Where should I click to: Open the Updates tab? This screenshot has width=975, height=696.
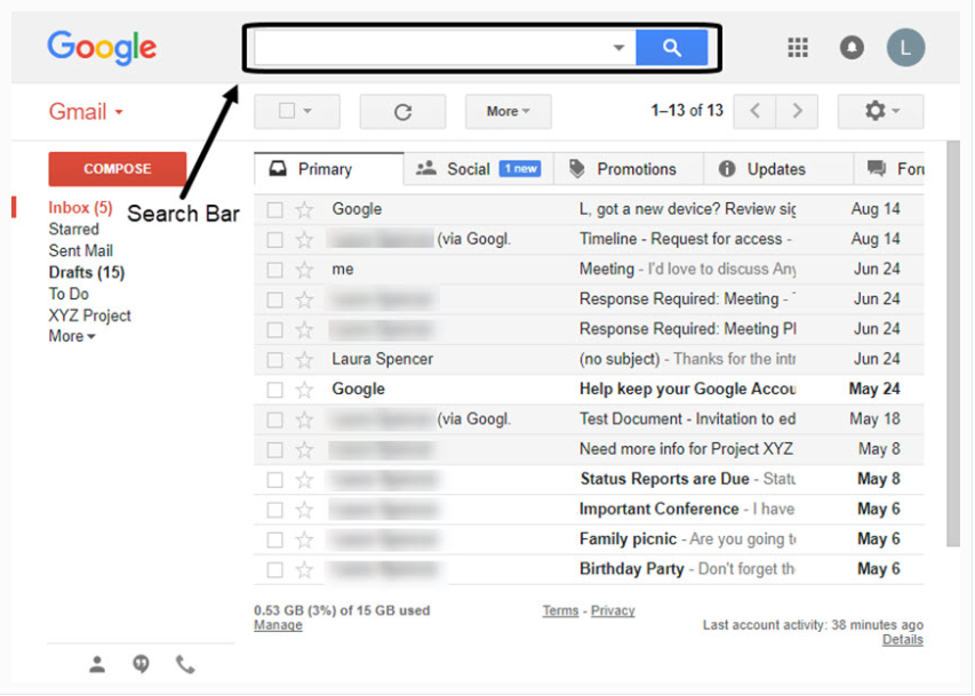pos(777,168)
